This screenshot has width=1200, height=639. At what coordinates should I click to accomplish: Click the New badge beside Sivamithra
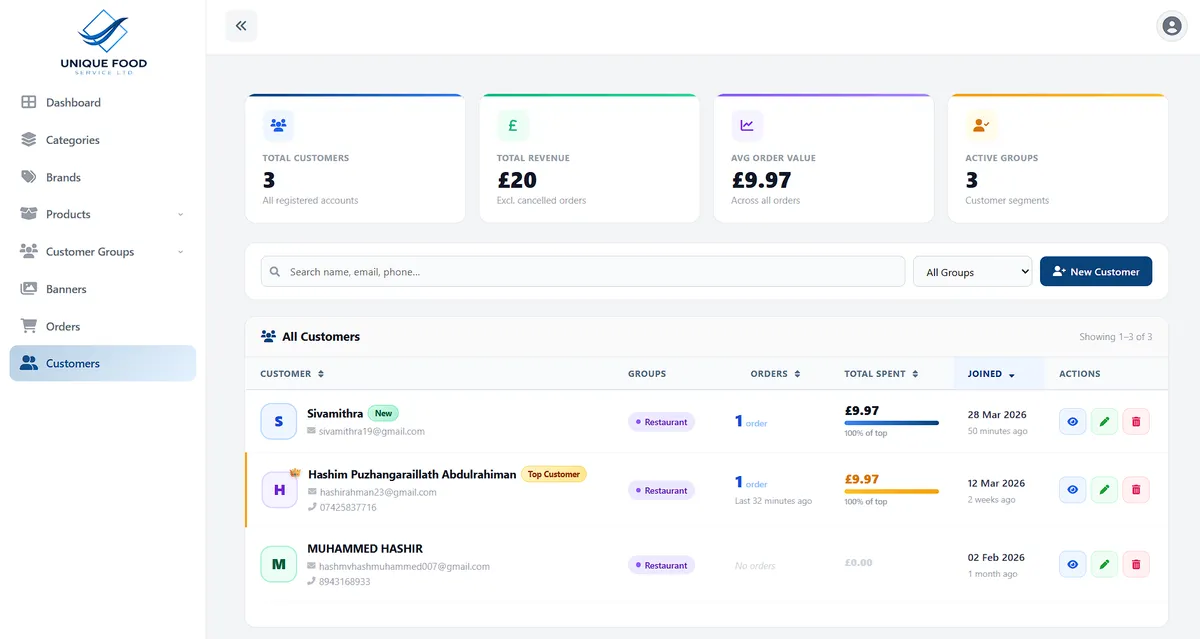click(x=383, y=413)
